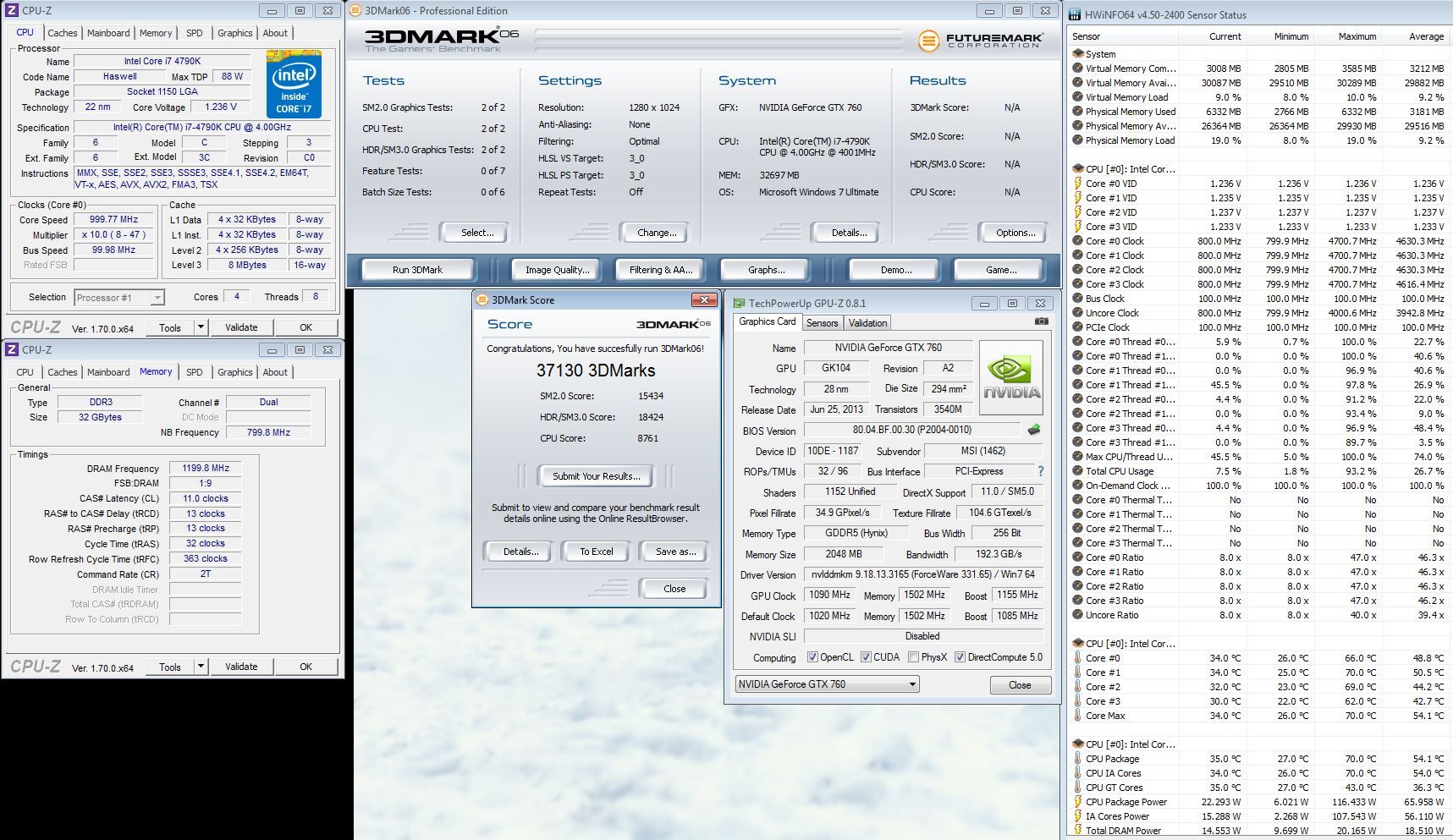Open Tools dropdown arrow in CPU-Z Memory window
The image size is (1453, 840).
pyautogui.click(x=201, y=667)
